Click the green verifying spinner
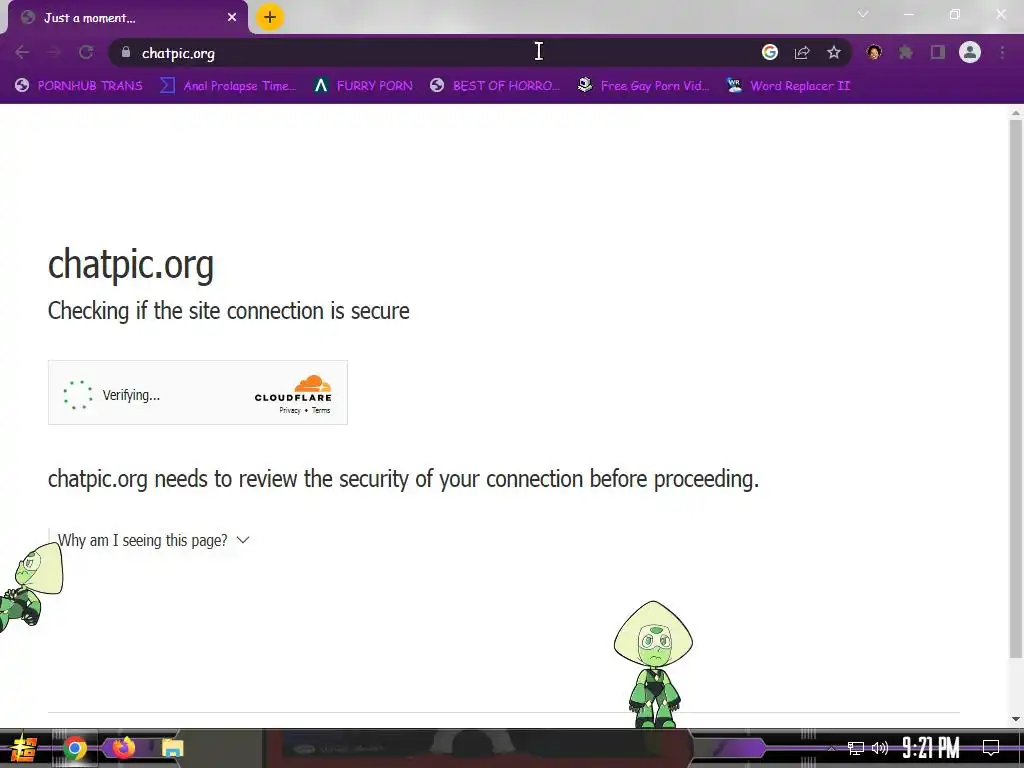 tap(78, 394)
